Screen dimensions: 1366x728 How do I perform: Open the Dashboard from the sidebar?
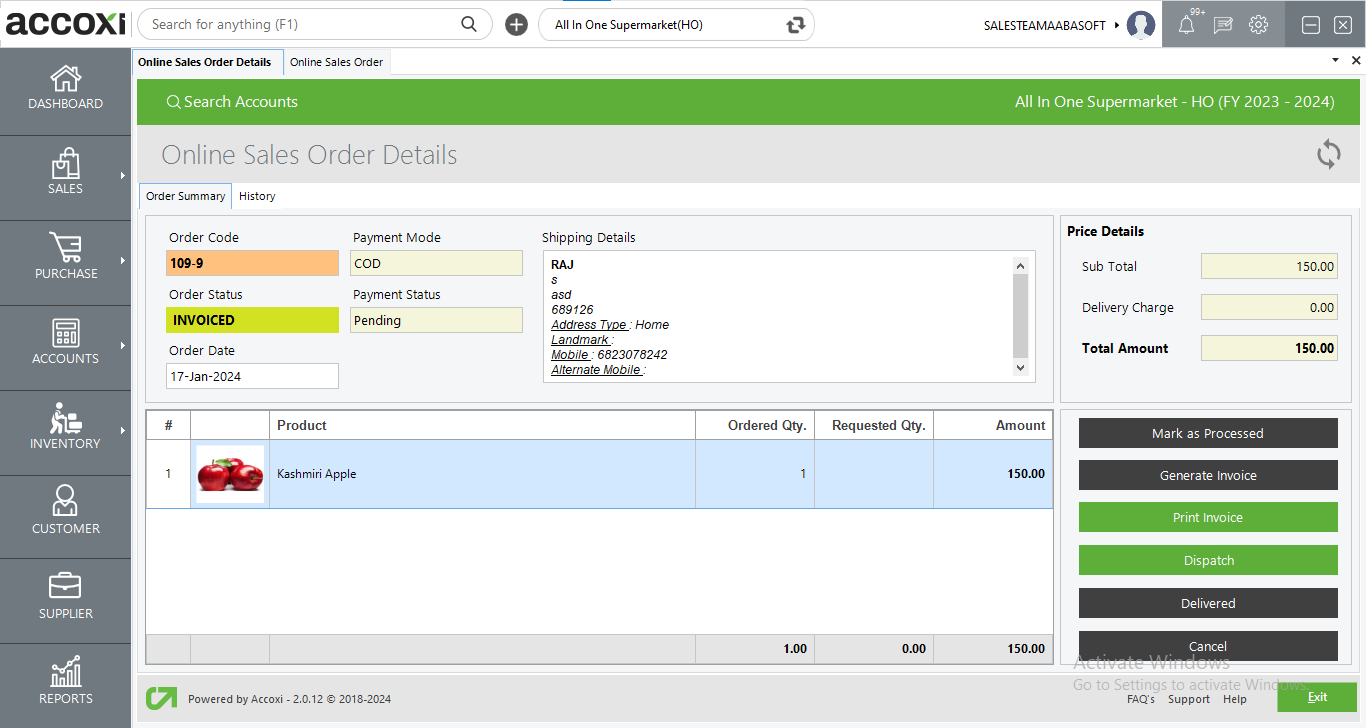tap(65, 88)
